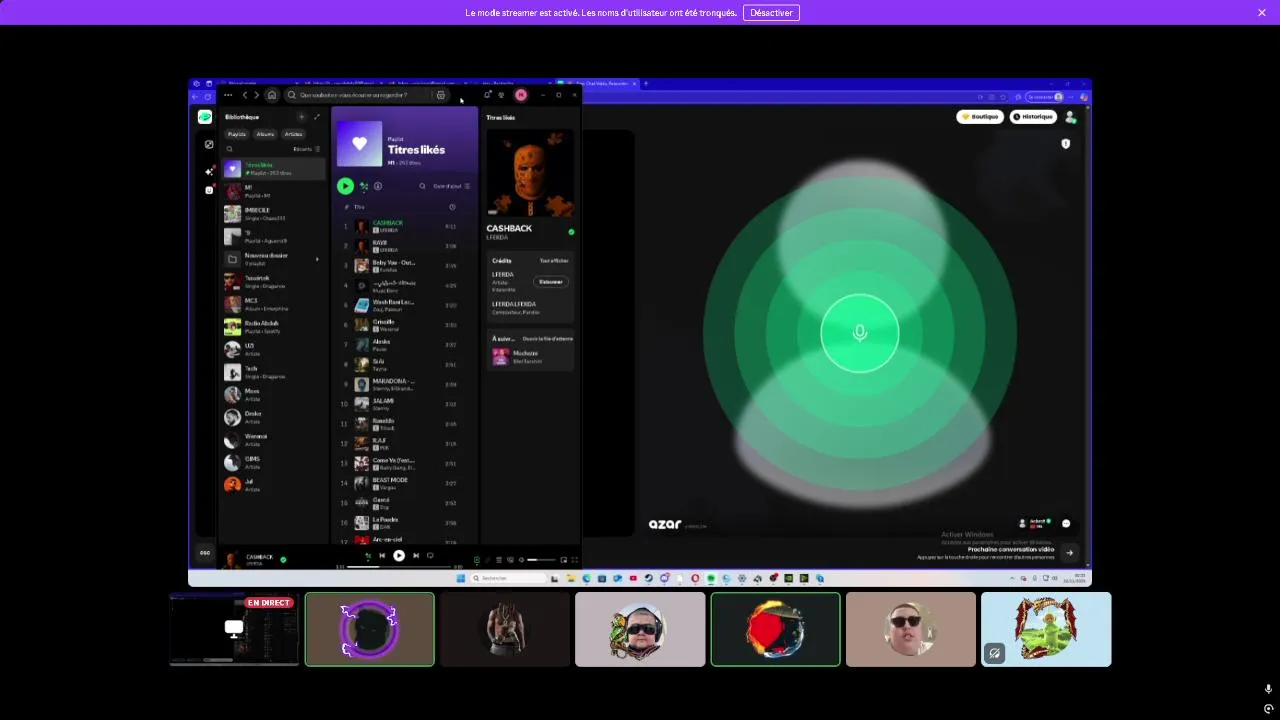Open the Spotify profile avatar menu

pyautogui.click(x=521, y=95)
